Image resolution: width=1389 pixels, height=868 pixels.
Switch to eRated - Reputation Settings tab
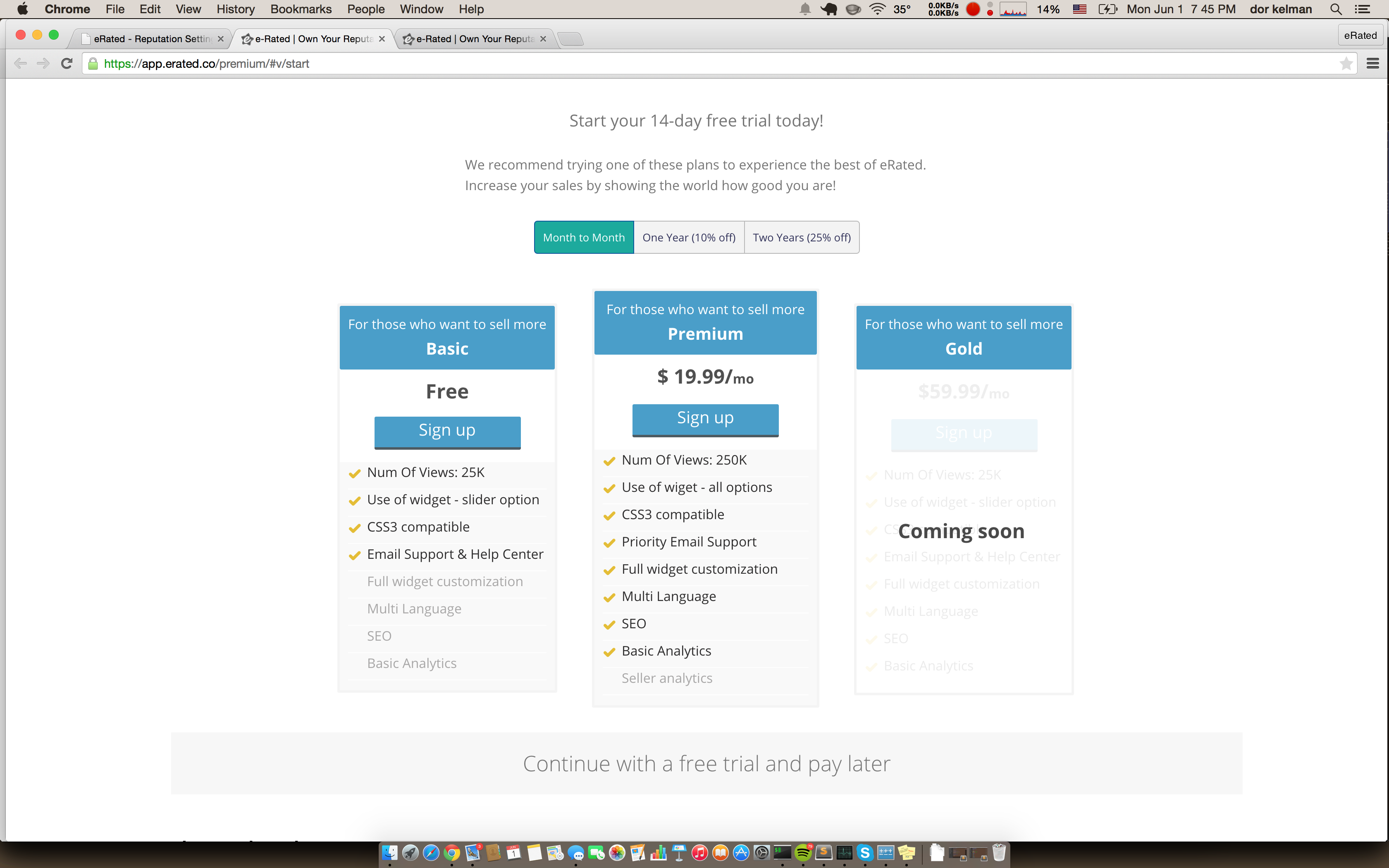[x=150, y=38]
